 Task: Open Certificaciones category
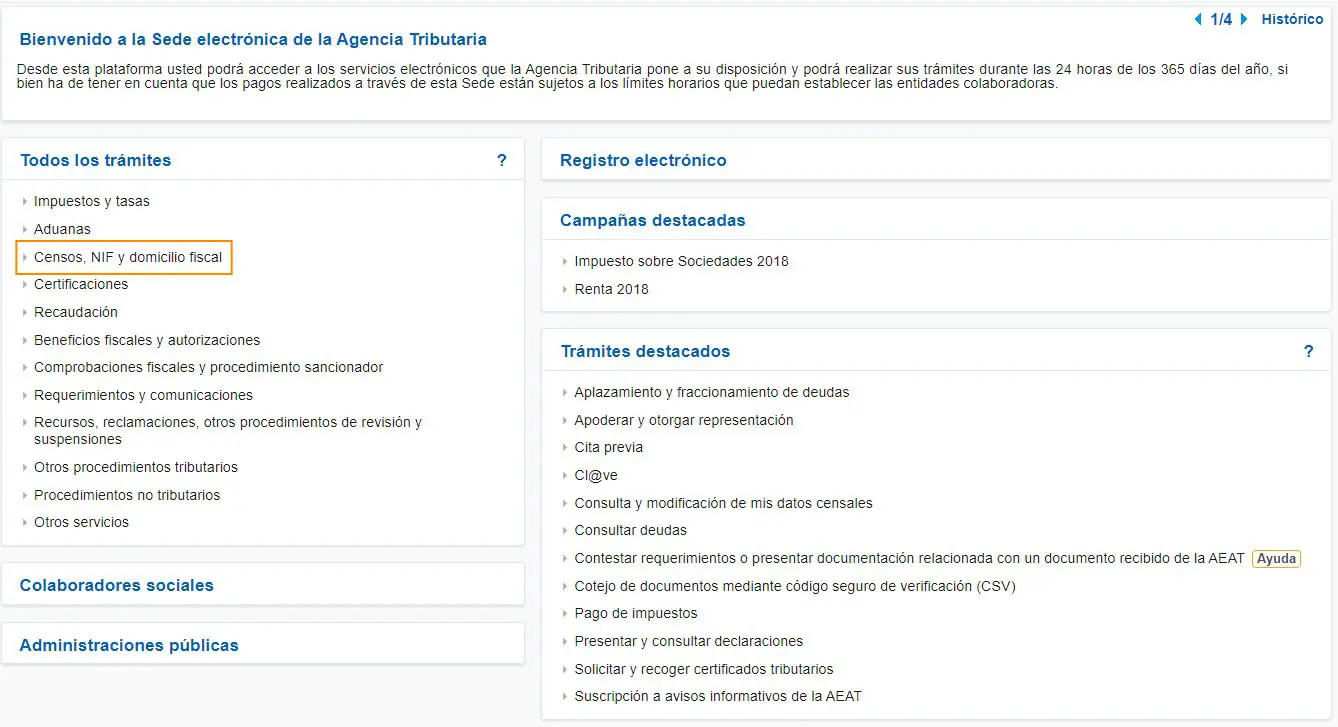pyautogui.click(x=81, y=284)
